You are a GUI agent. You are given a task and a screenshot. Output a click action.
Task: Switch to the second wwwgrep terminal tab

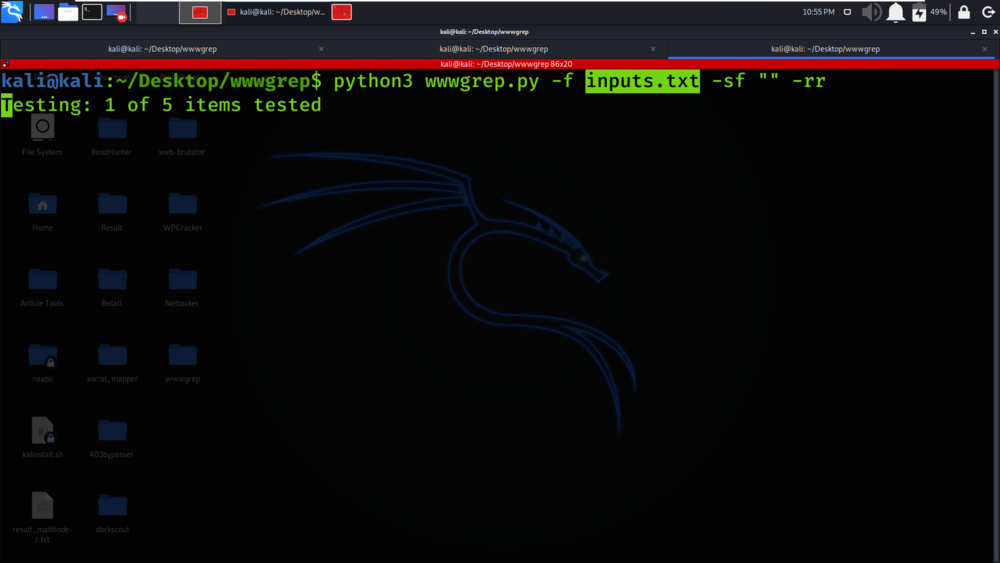[494, 49]
